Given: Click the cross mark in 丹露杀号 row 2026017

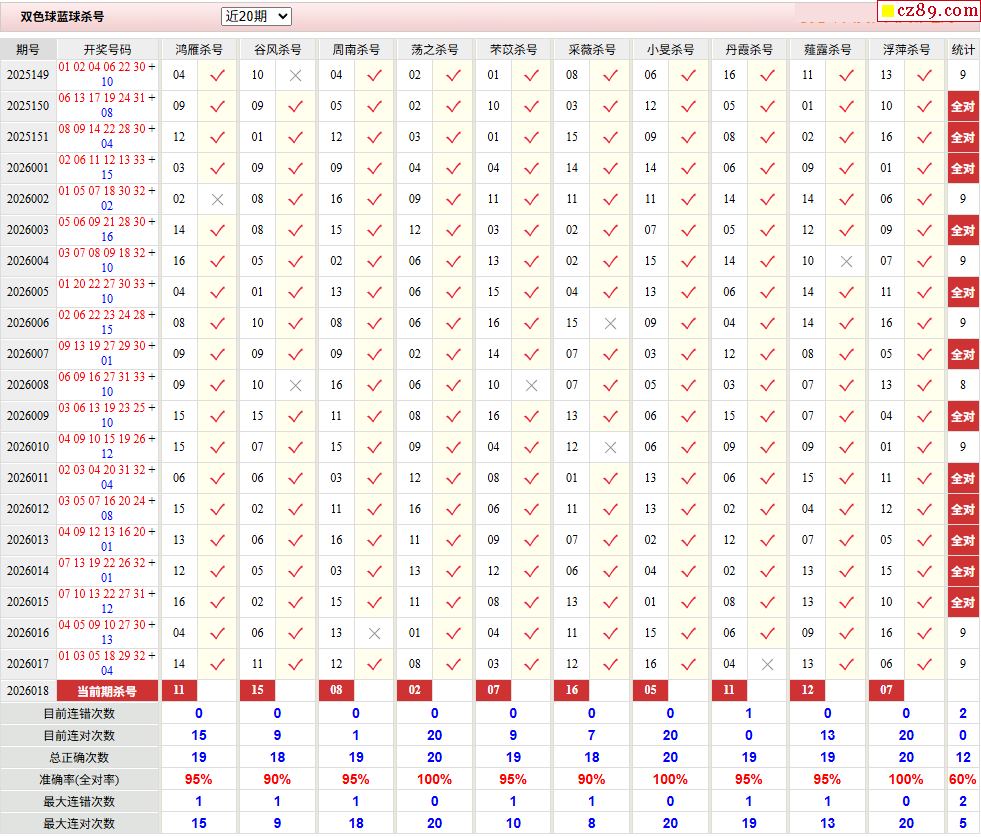Looking at the screenshot, I should [x=767, y=664].
